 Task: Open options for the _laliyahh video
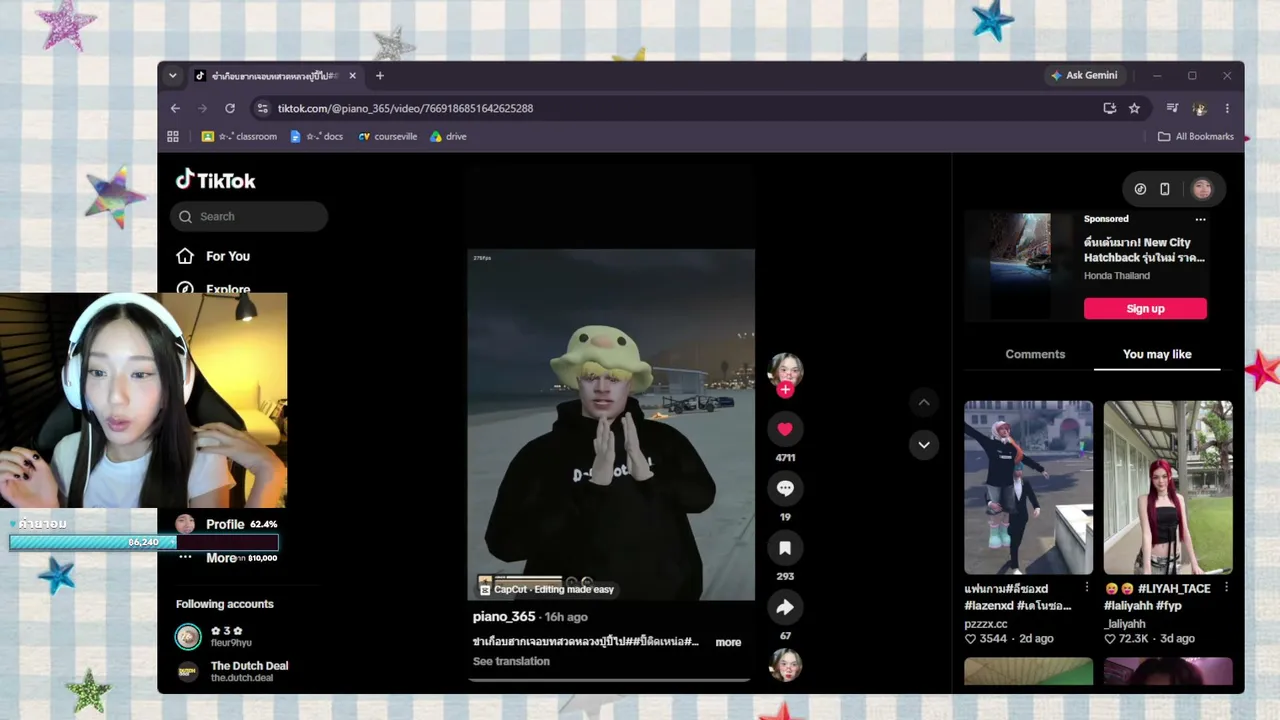click(1226, 588)
